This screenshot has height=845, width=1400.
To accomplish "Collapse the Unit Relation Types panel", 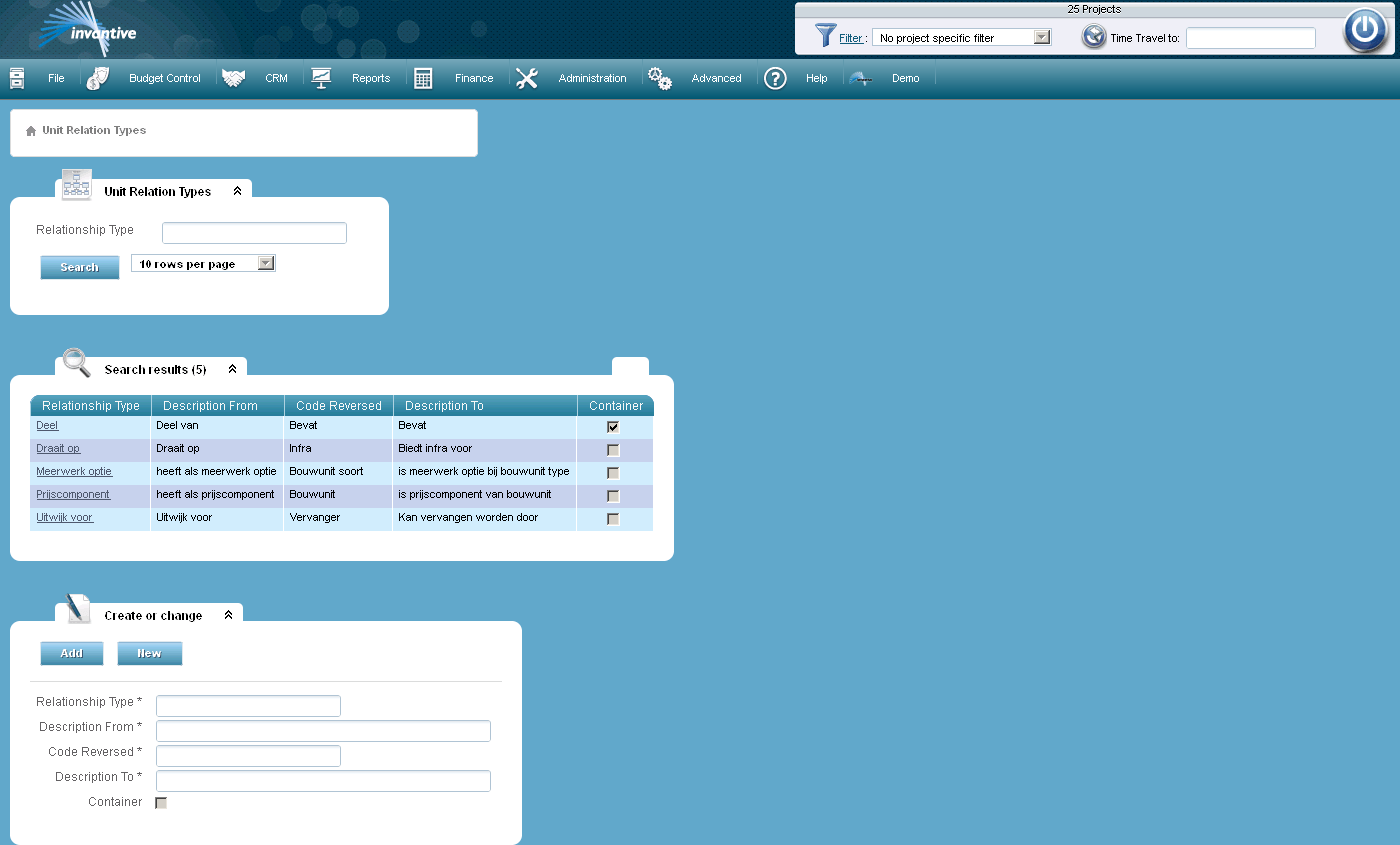I will pyautogui.click(x=237, y=191).
